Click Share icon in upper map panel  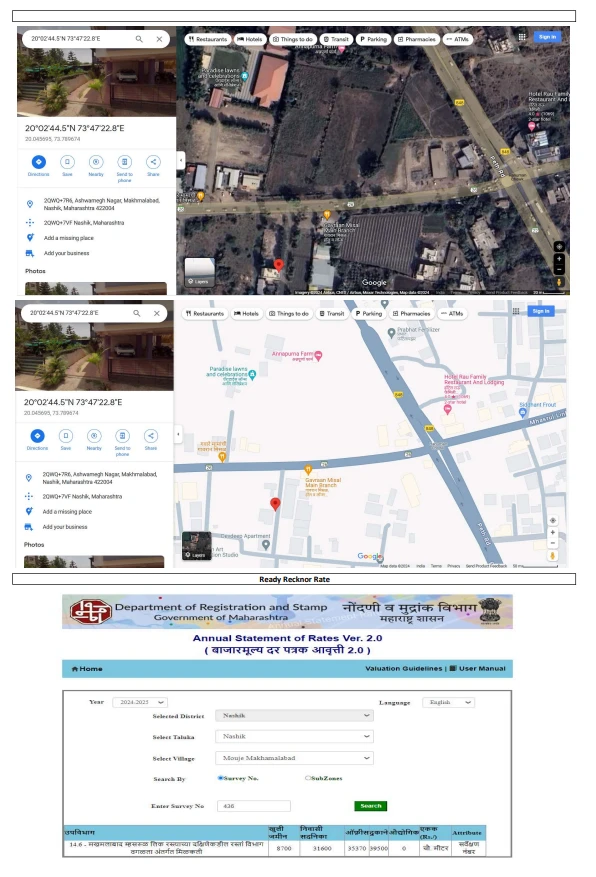tap(153, 162)
